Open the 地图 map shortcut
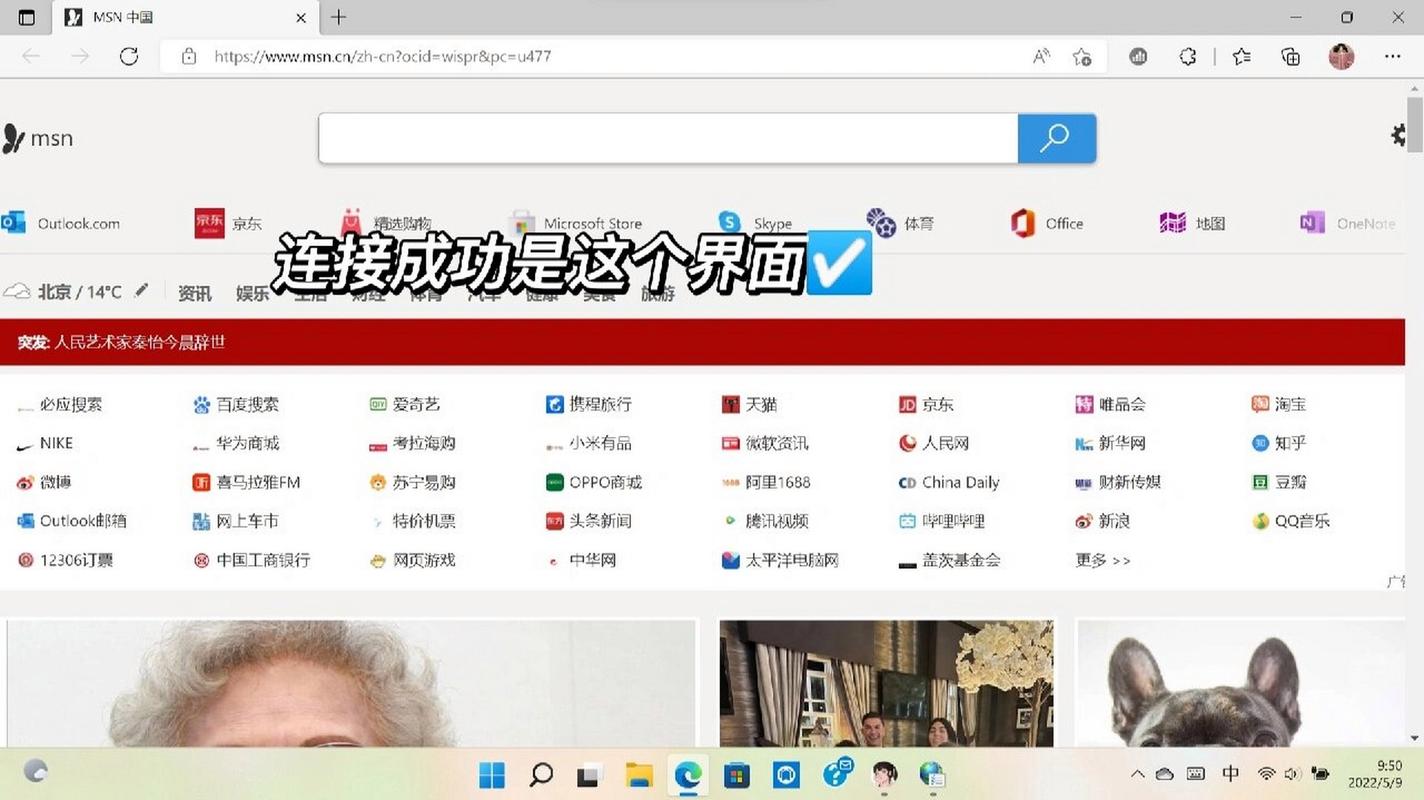1424x800 pixels. point(1192,223)
